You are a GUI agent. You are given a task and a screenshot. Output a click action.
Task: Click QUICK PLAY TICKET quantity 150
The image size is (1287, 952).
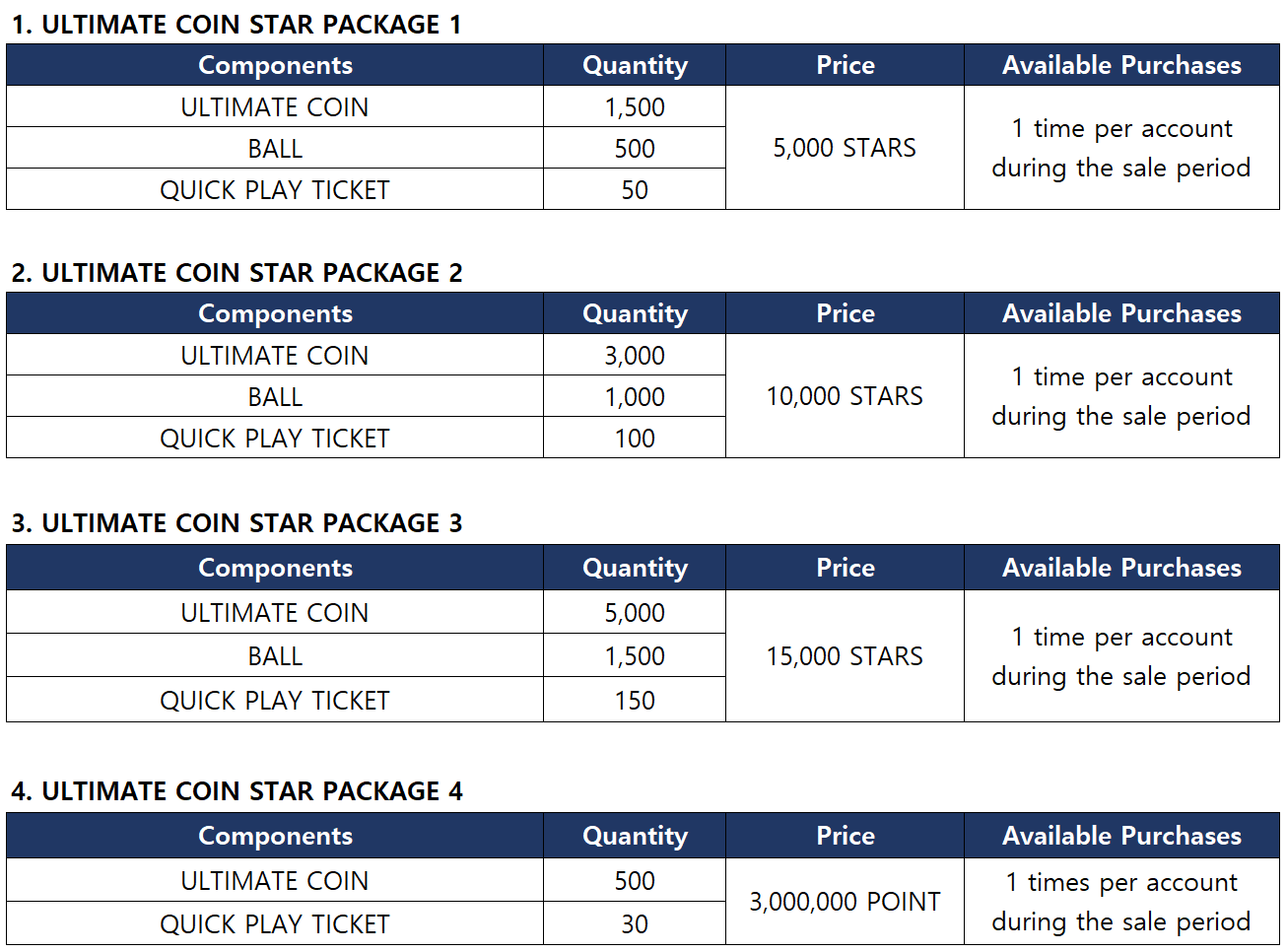635,701
